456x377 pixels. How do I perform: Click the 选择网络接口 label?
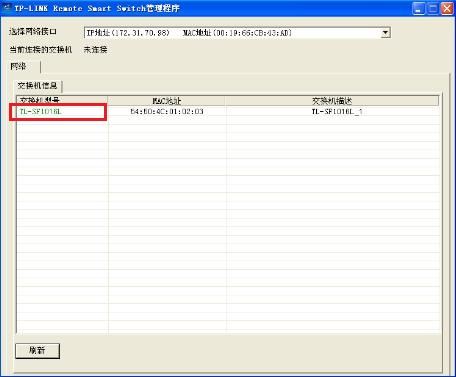(x=33, y=32)
